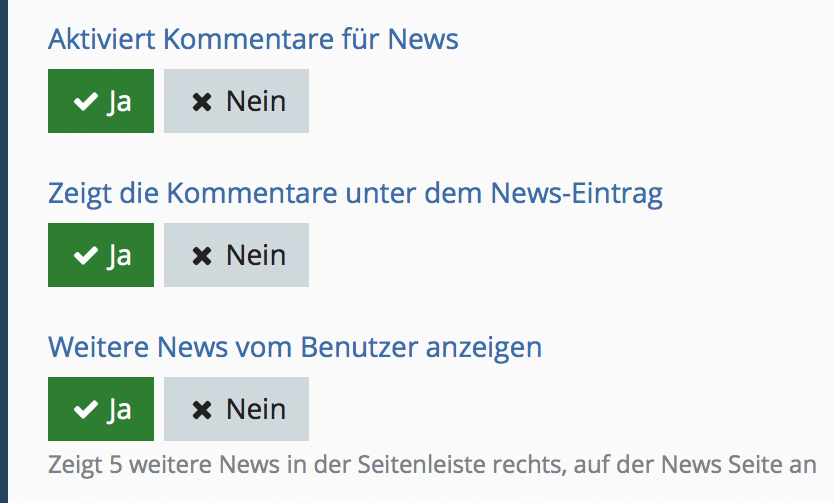Set Nein for comments under News-Eintrag
835x503 pixels.
pos(237,255)
